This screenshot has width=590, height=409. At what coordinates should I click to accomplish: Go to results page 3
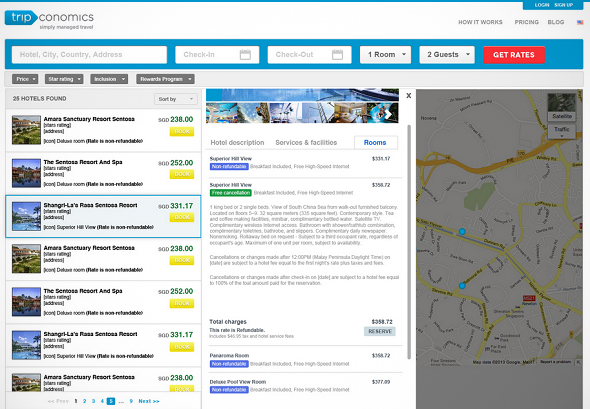[93, 401]
